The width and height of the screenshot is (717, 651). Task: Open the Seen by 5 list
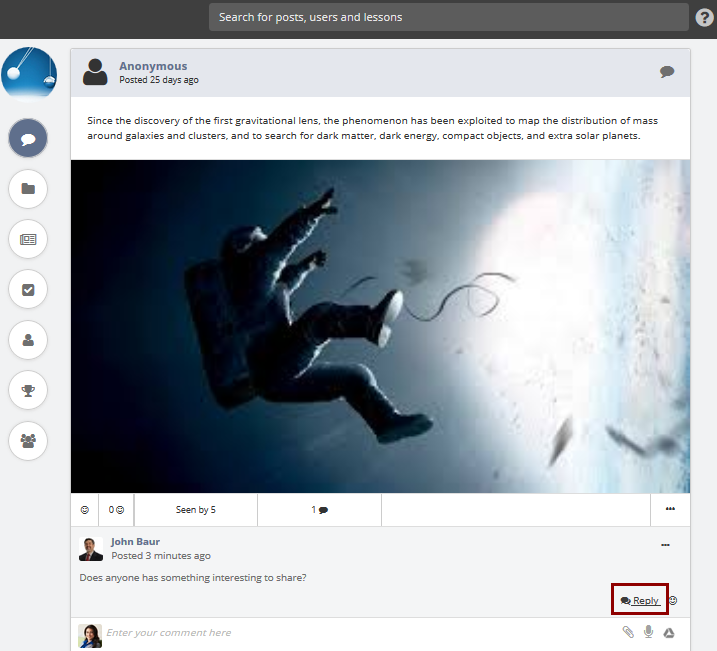196,510
